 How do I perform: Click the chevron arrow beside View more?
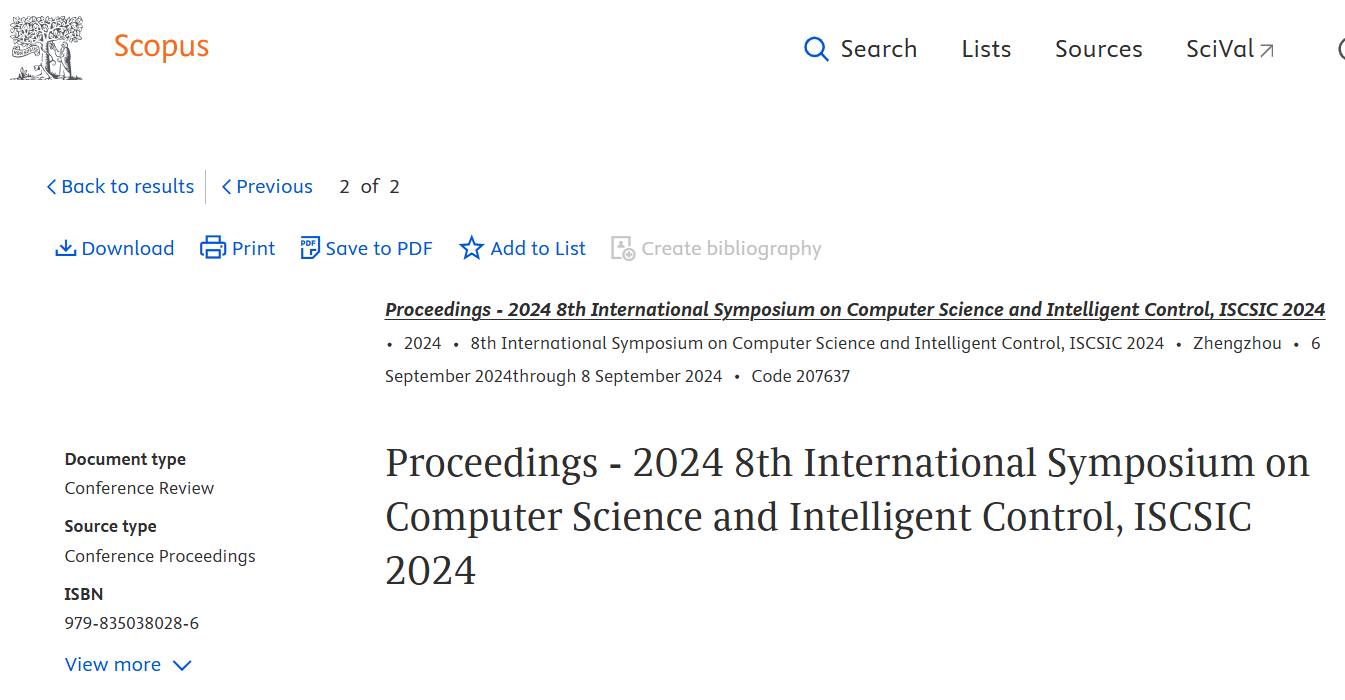point(182,666)
